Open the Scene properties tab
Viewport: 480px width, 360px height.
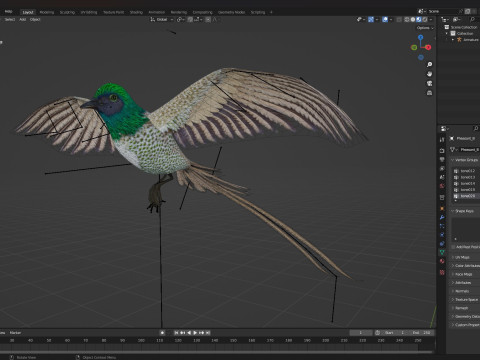tap(442, 177)
